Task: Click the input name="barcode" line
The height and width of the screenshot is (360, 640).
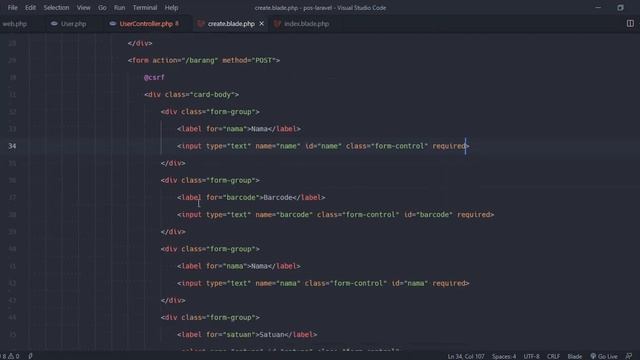Action: pos(336,215)
